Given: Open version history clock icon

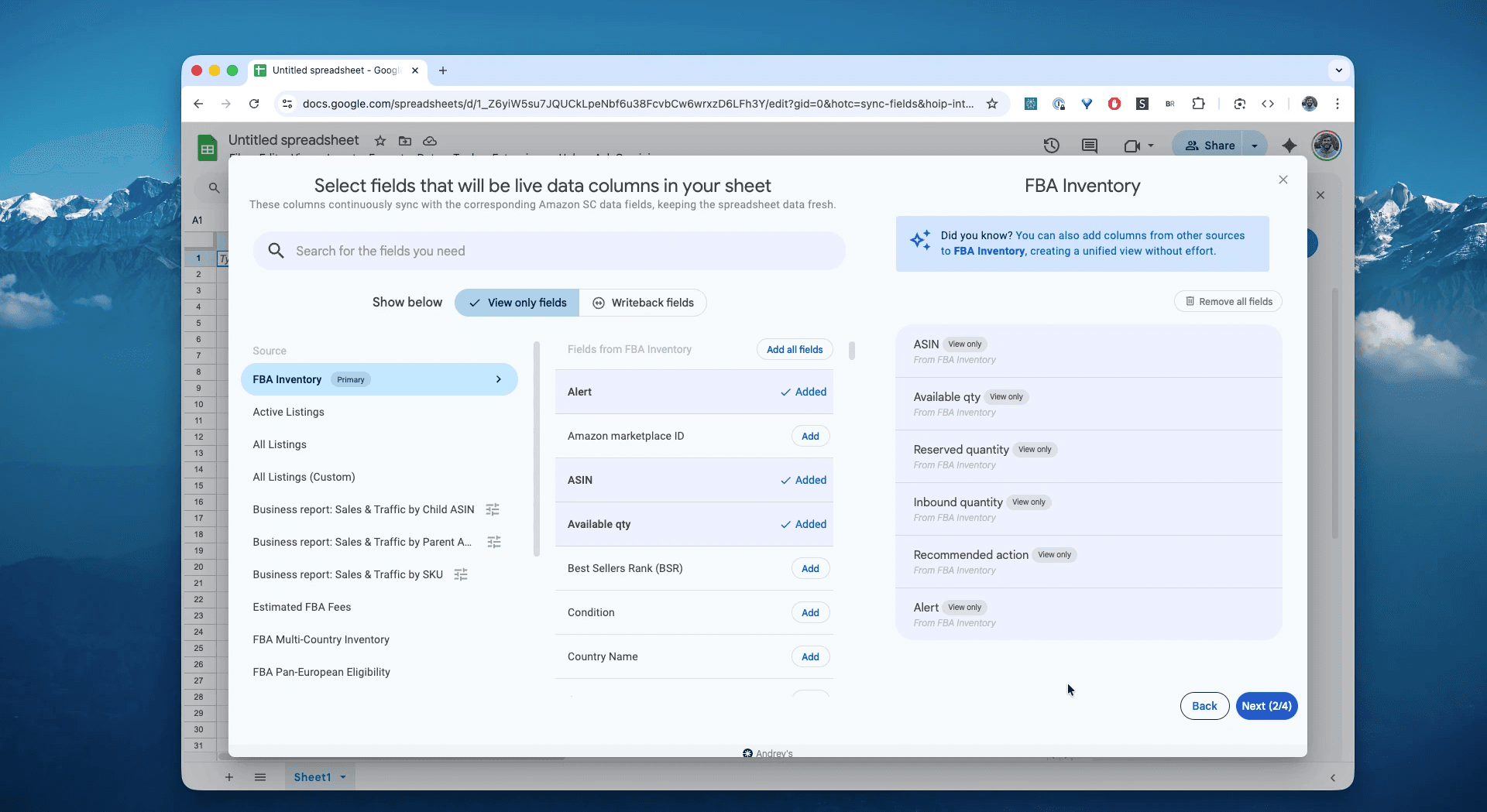Looking at the screenshot, I should tap(1051, 146).
